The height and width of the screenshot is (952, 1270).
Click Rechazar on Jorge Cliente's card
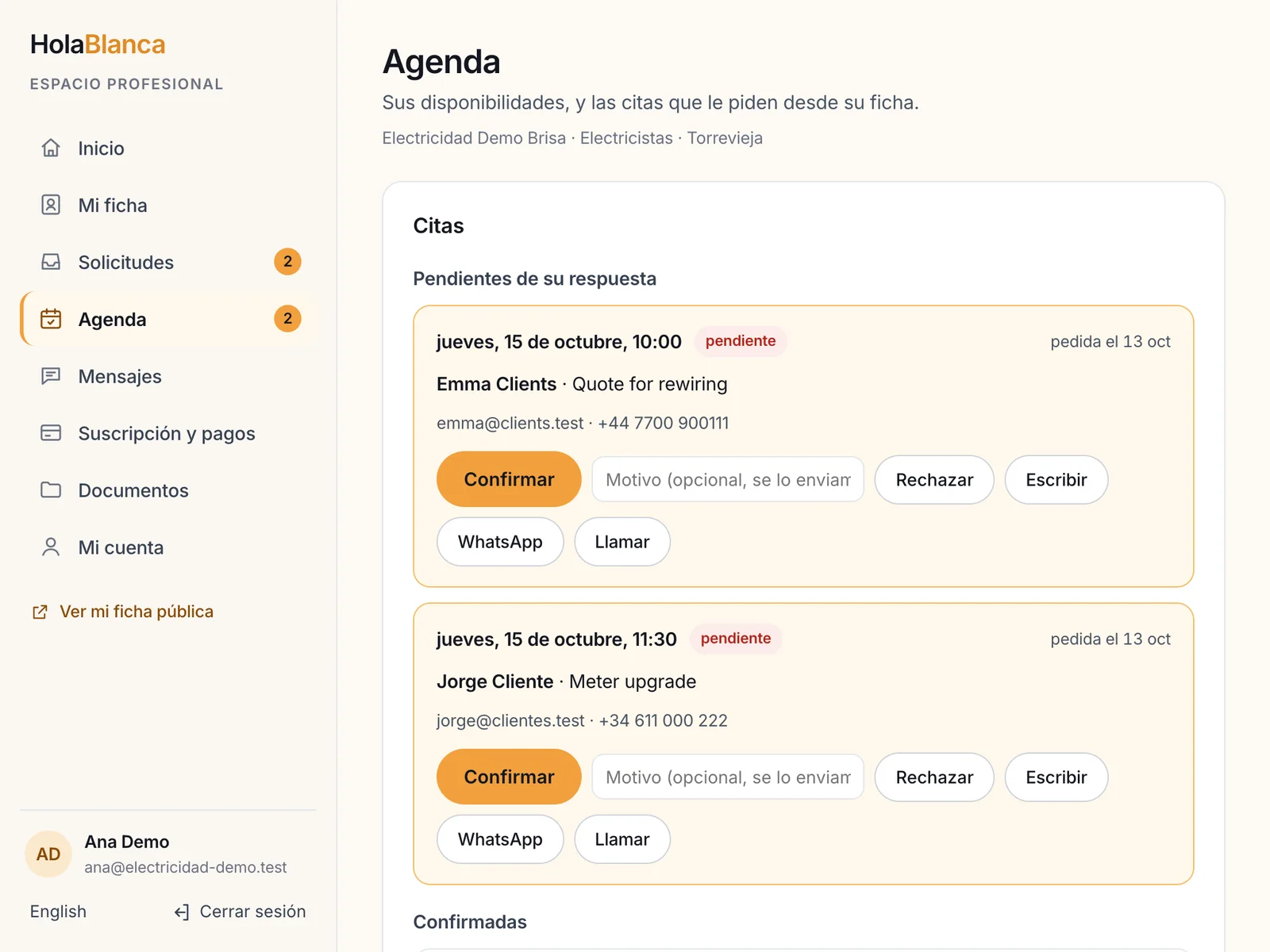(934, 777)
